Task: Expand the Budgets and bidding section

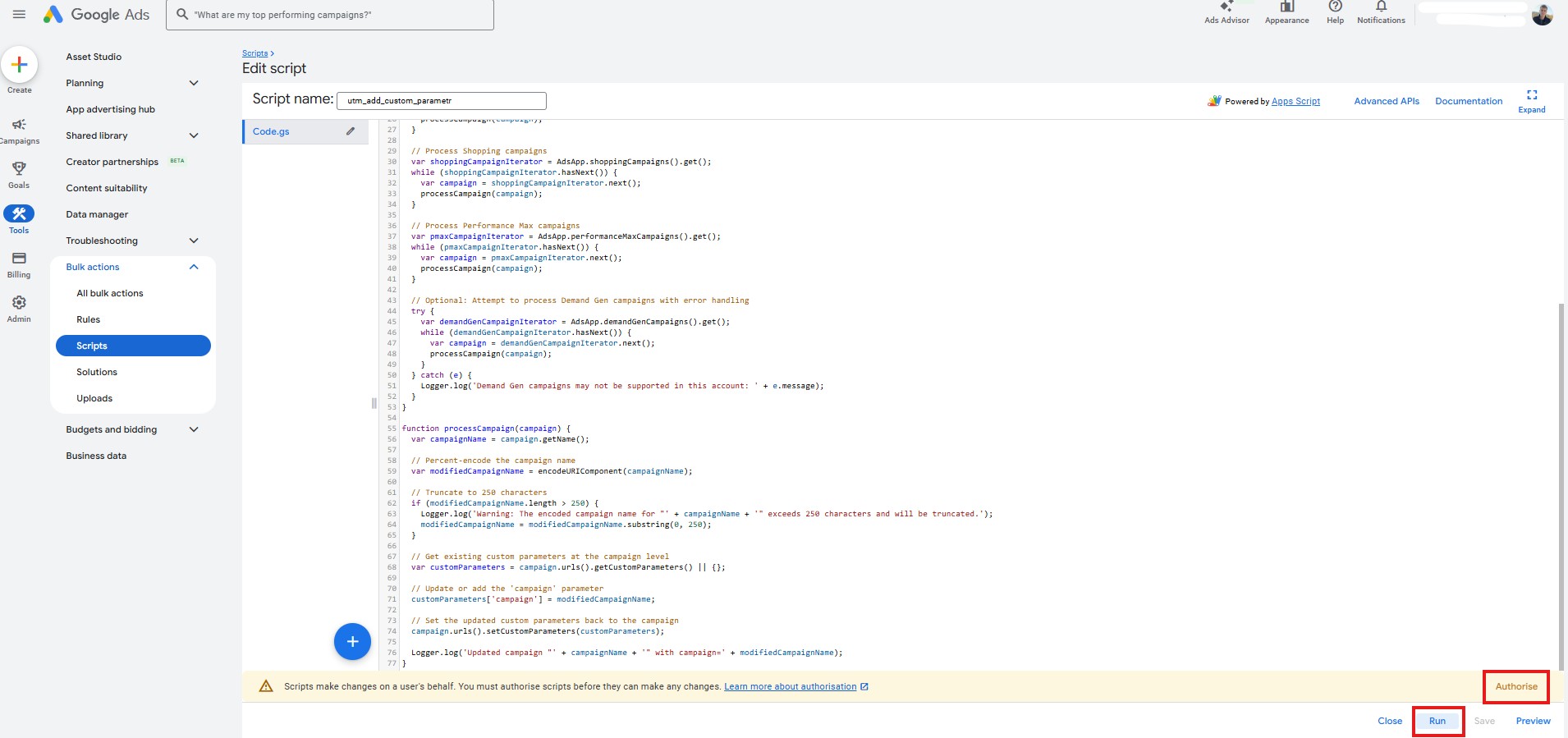Action: tap(194, 429)
